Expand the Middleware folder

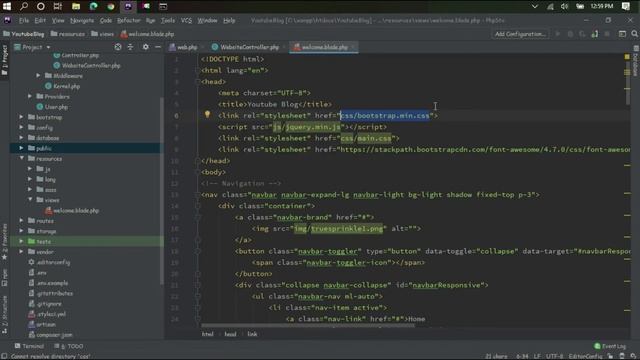(x=38, y=76)
